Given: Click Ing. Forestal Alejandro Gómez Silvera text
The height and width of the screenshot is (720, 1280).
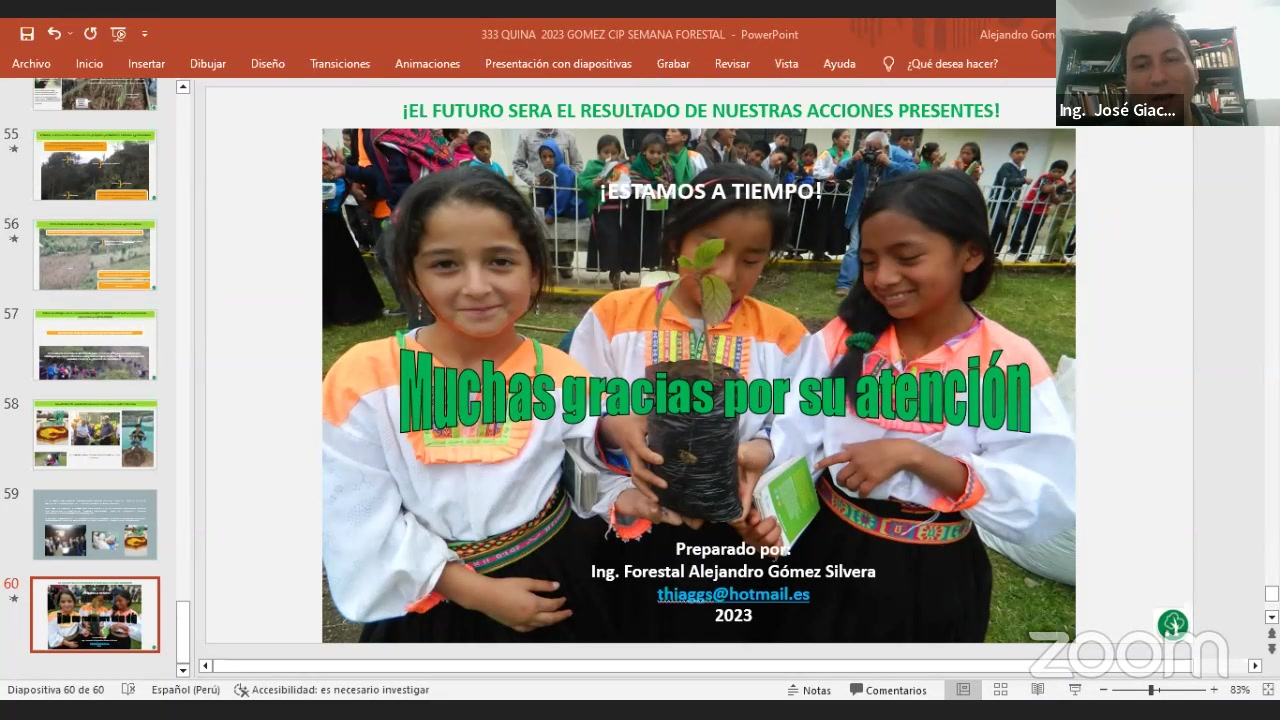Looking at the screenshot, I should tap(733, 572).
